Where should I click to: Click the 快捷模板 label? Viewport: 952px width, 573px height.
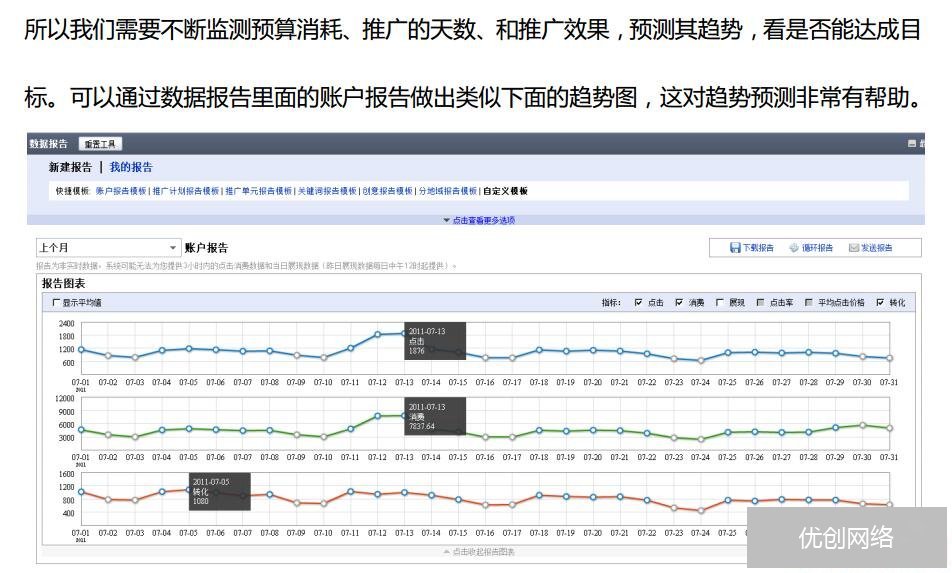72,191
